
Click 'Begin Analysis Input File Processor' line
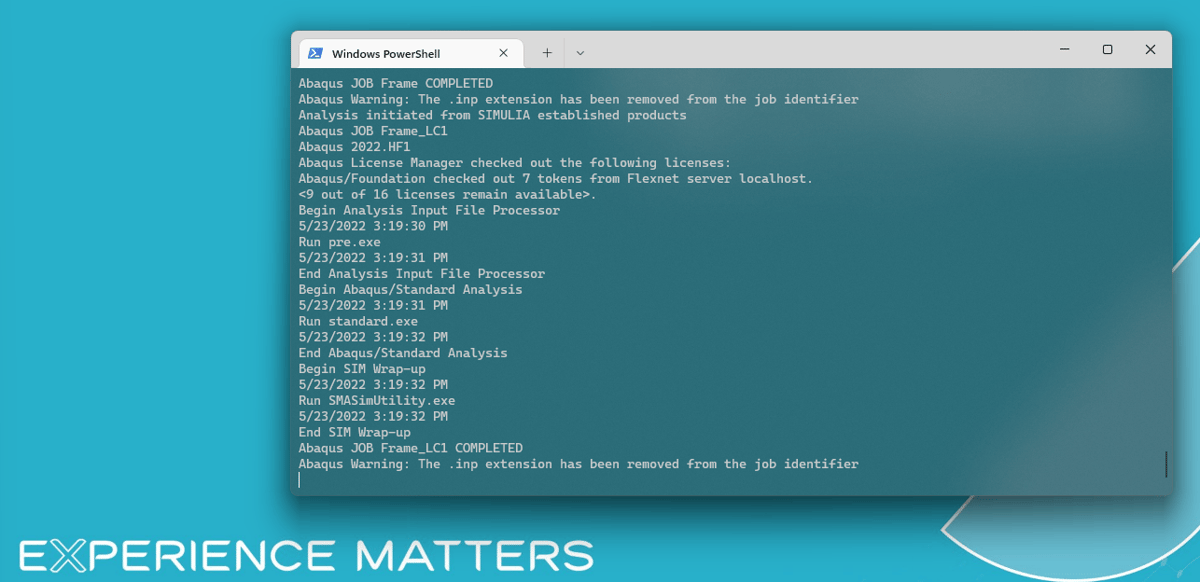(429, 211)
